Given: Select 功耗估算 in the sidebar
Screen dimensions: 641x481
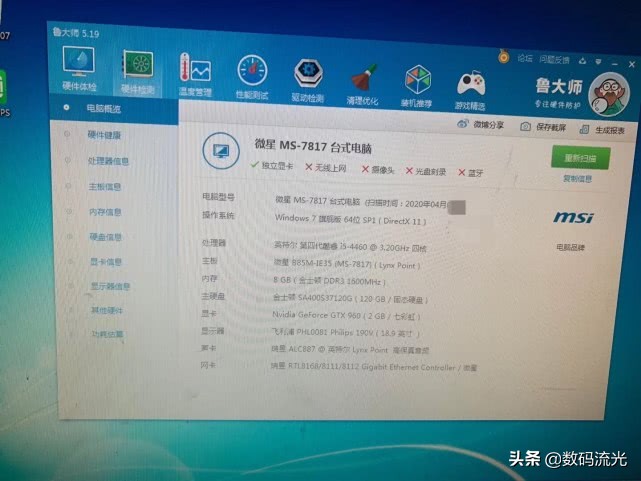Looking at the screenshot, I should [x=107, y=334].
